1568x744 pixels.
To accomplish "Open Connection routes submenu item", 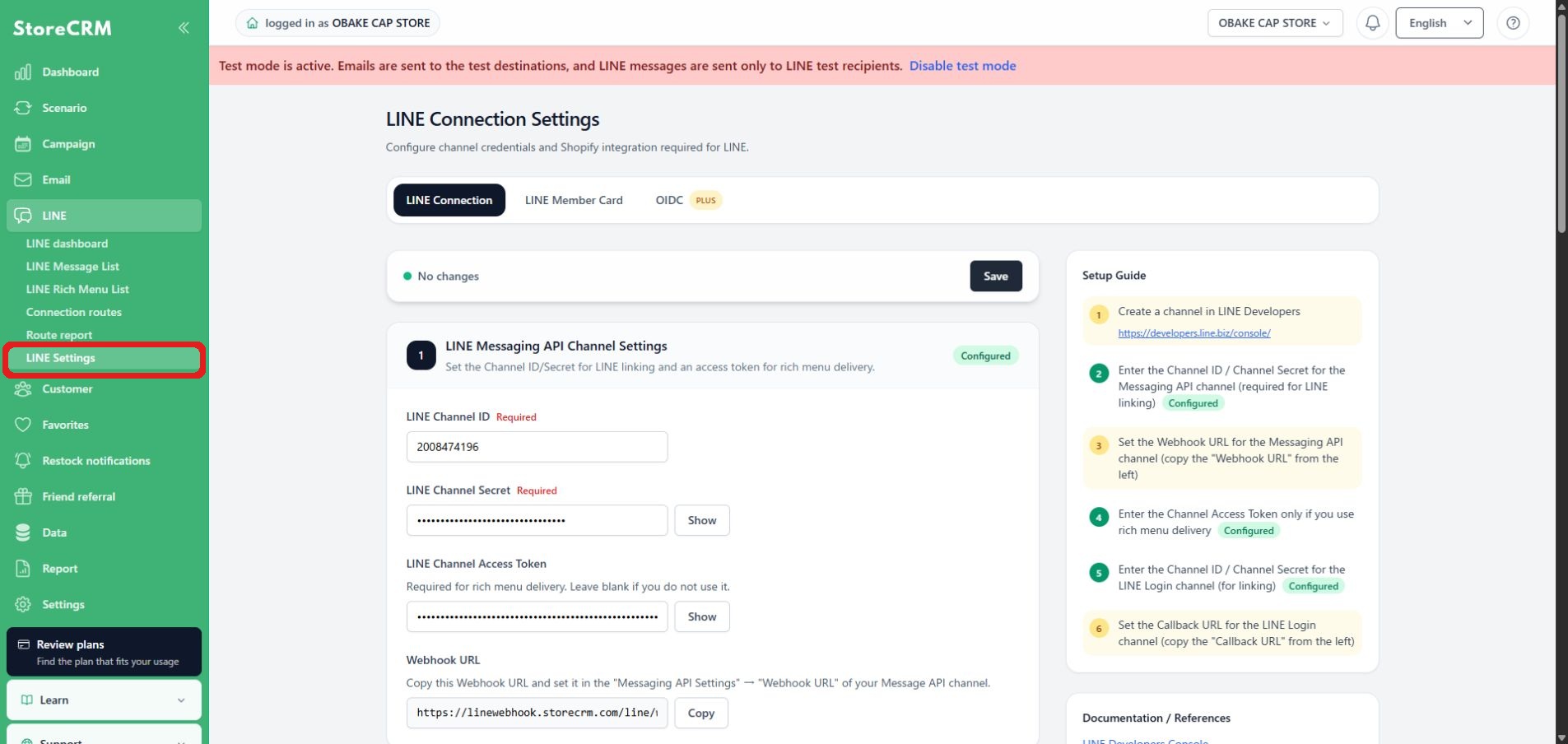I will point(73,313).
